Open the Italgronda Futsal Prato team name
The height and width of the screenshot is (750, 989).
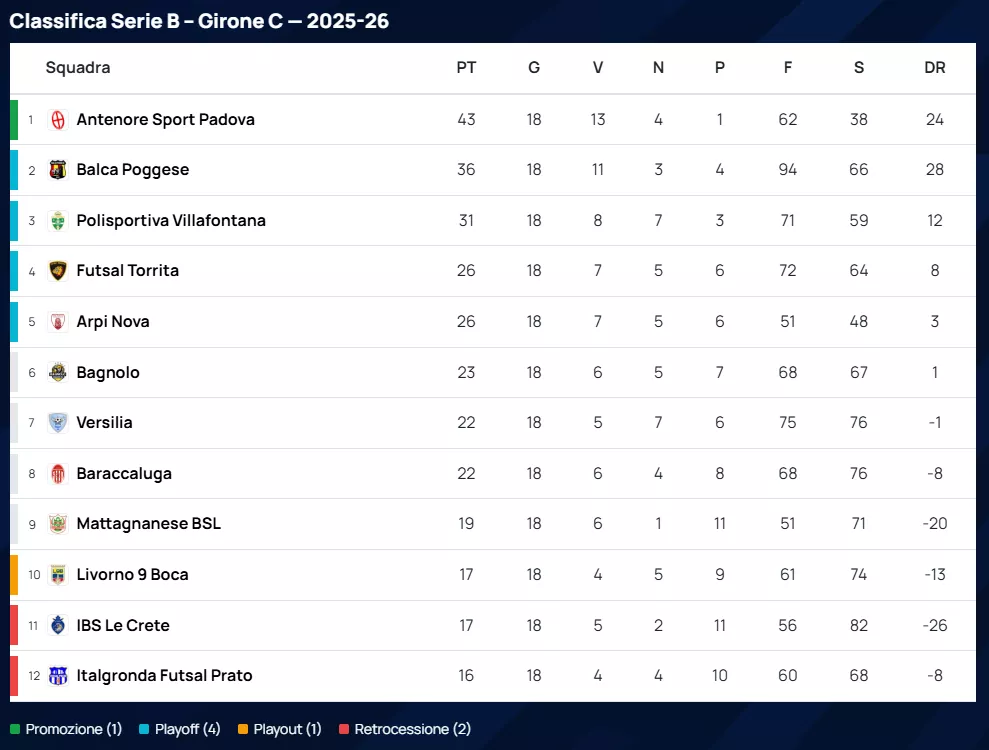164,676
